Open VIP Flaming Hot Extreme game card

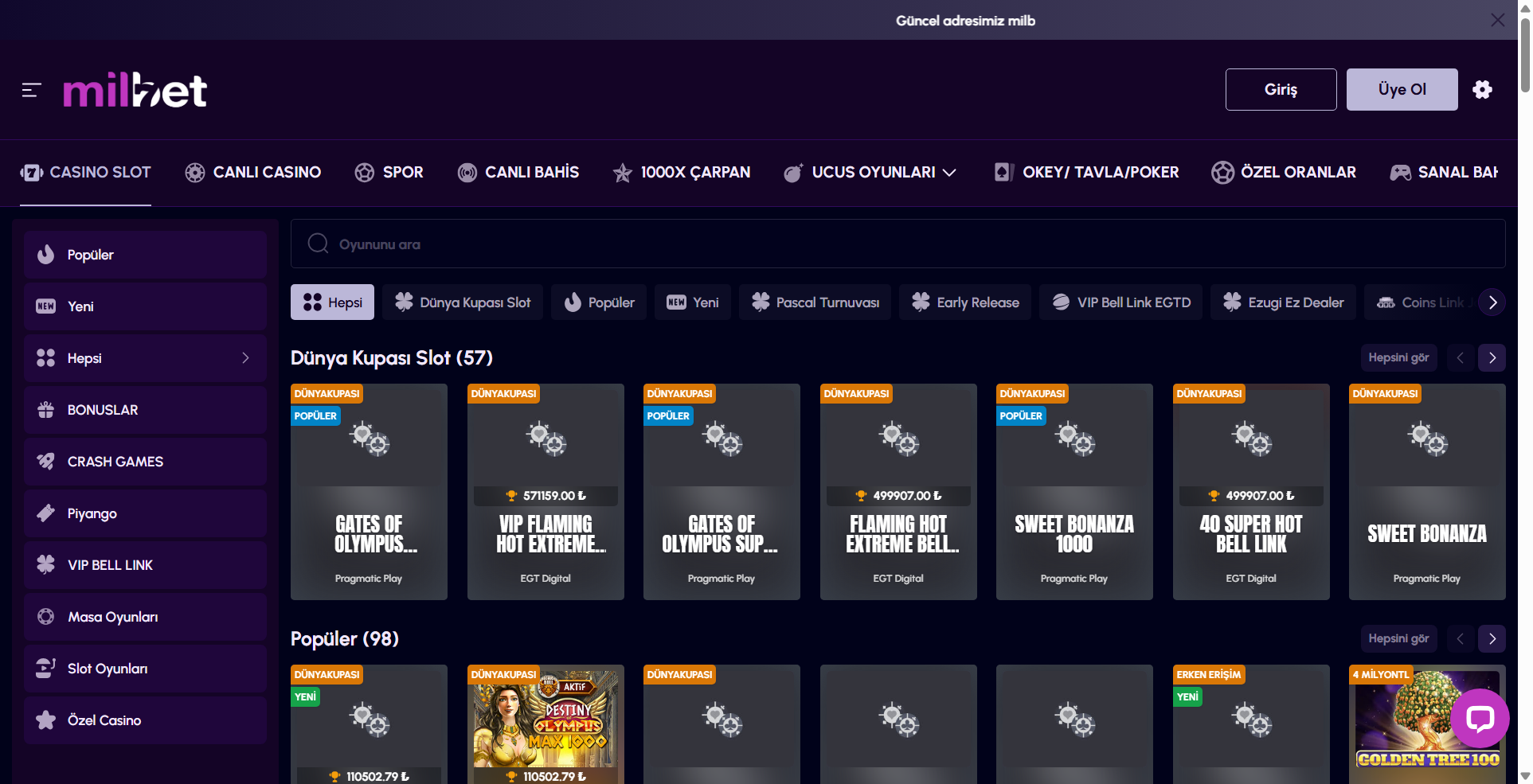coord(546,492)
